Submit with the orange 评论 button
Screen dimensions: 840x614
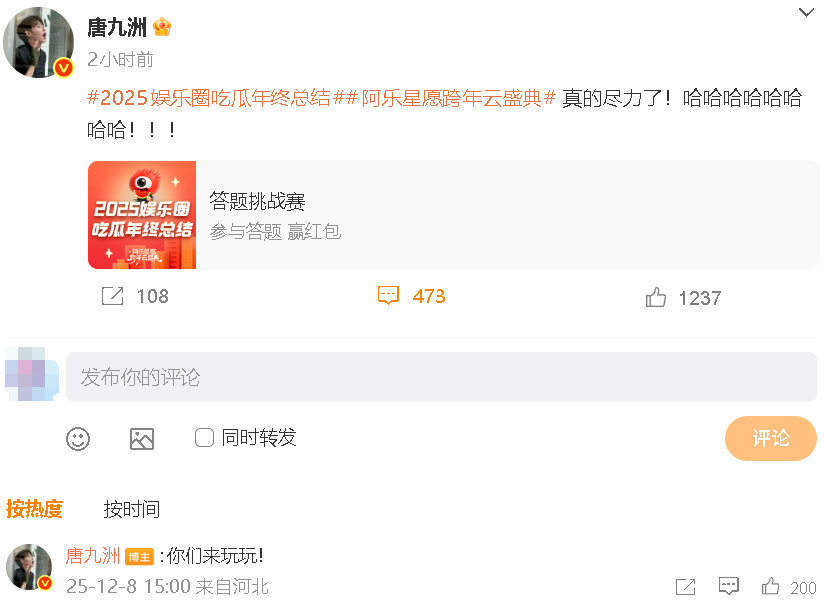770,438
